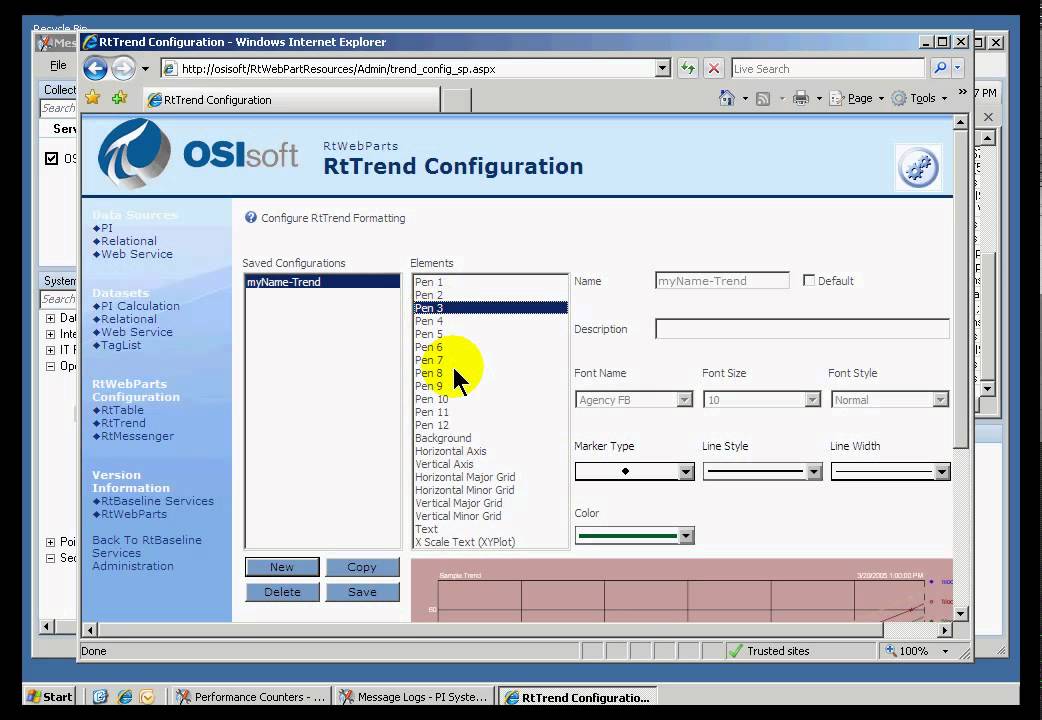Open the new blank tab button
This screenshot has height=720, width=1042.
click(x=457, y=100)
